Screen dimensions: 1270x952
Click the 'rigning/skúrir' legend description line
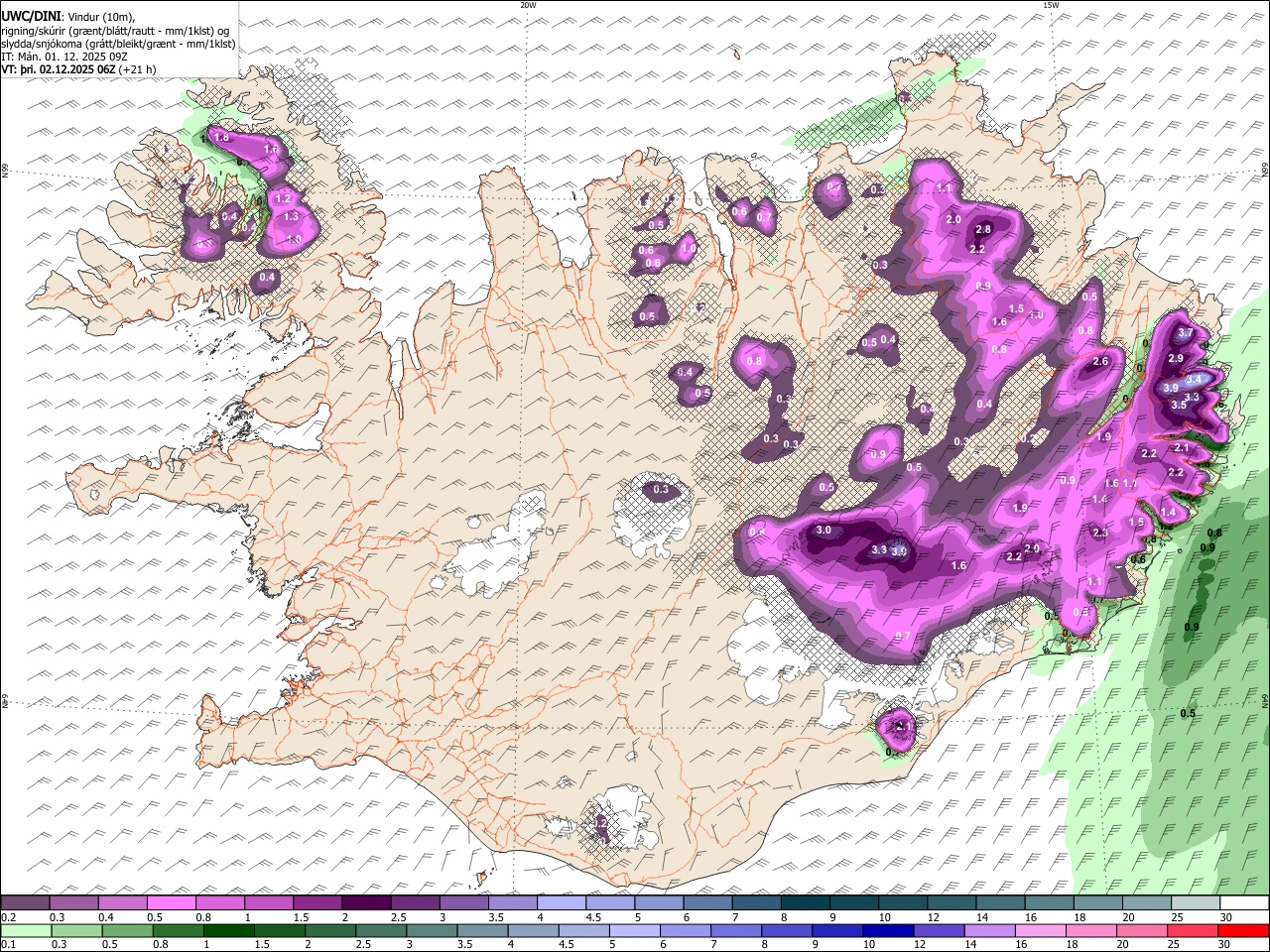pyautogui.click(x=114, y=30)
